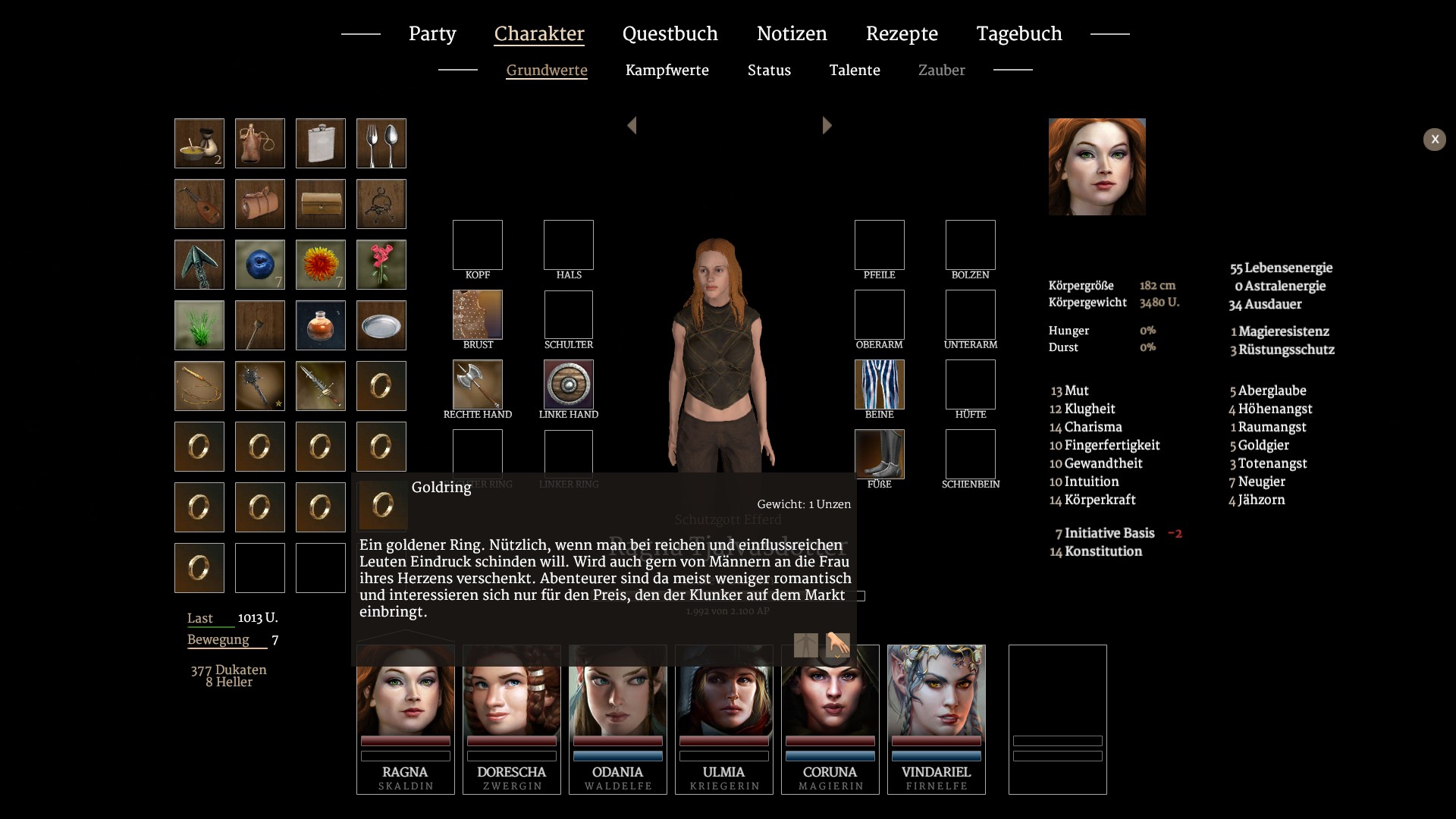Click the empty SCHIENBEIN equipment slot
The height and width of the screenshot is (819, 1456).
click(971, 454)
